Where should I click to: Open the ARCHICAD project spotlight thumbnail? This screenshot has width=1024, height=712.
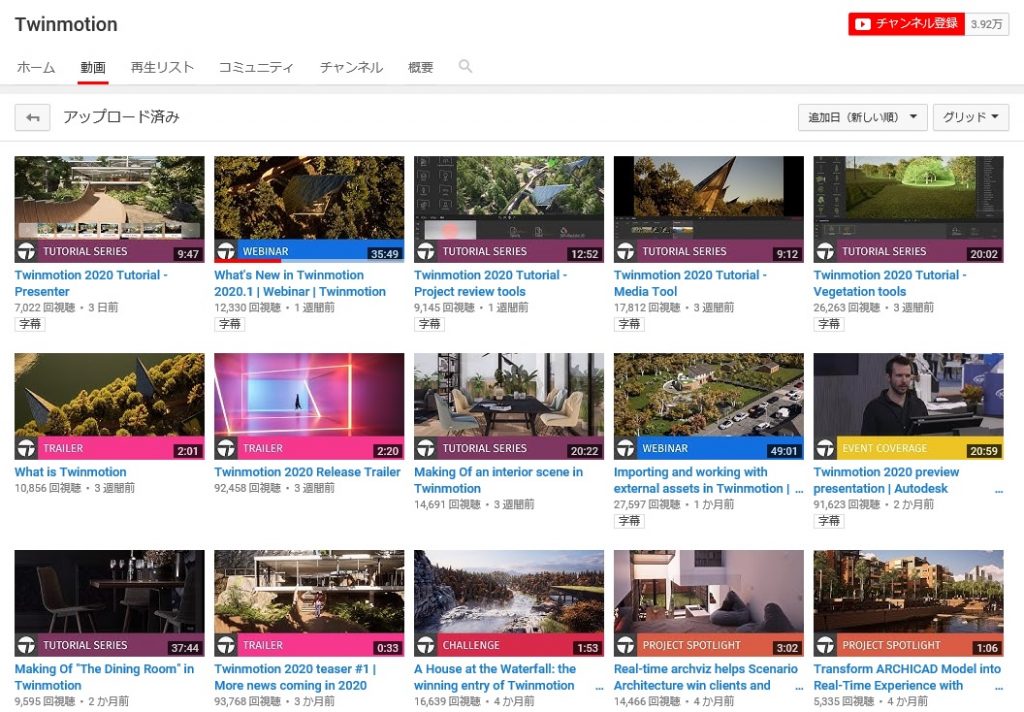[x=908, y=603]
